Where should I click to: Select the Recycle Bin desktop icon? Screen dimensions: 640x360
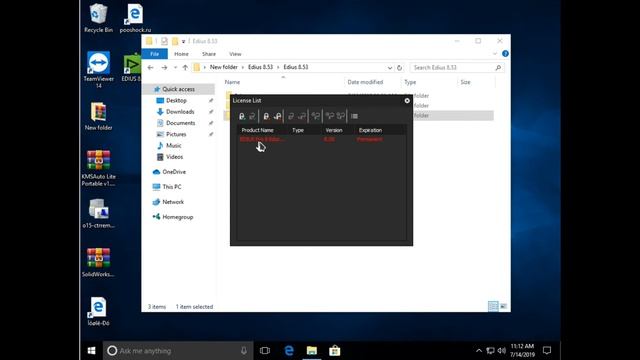pos(98,18)
